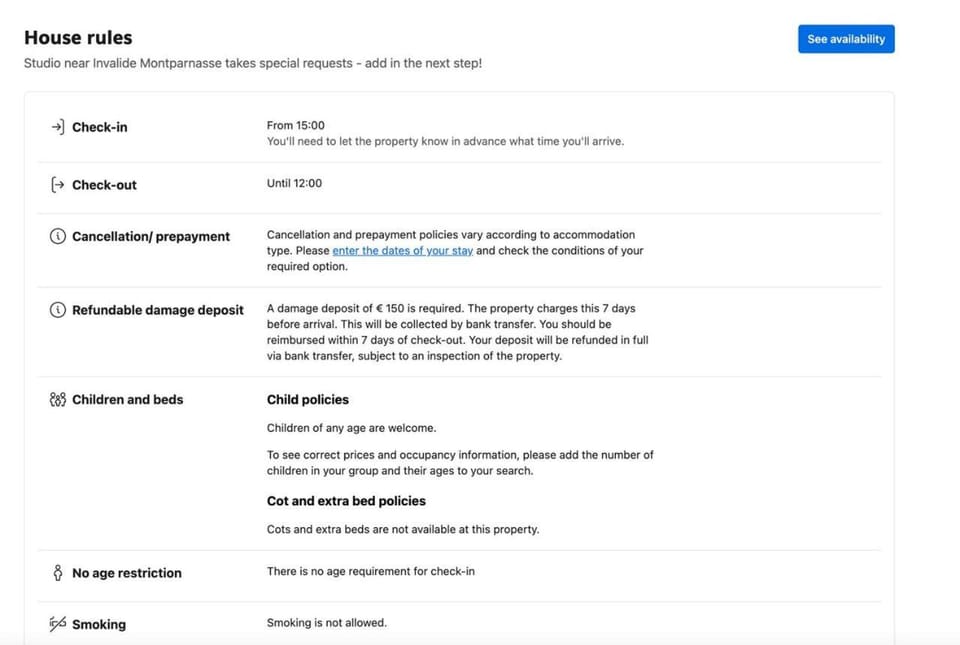The image size is (960, 645).
Task: Click the children and beds icon
Action: (x=57, y=400)
